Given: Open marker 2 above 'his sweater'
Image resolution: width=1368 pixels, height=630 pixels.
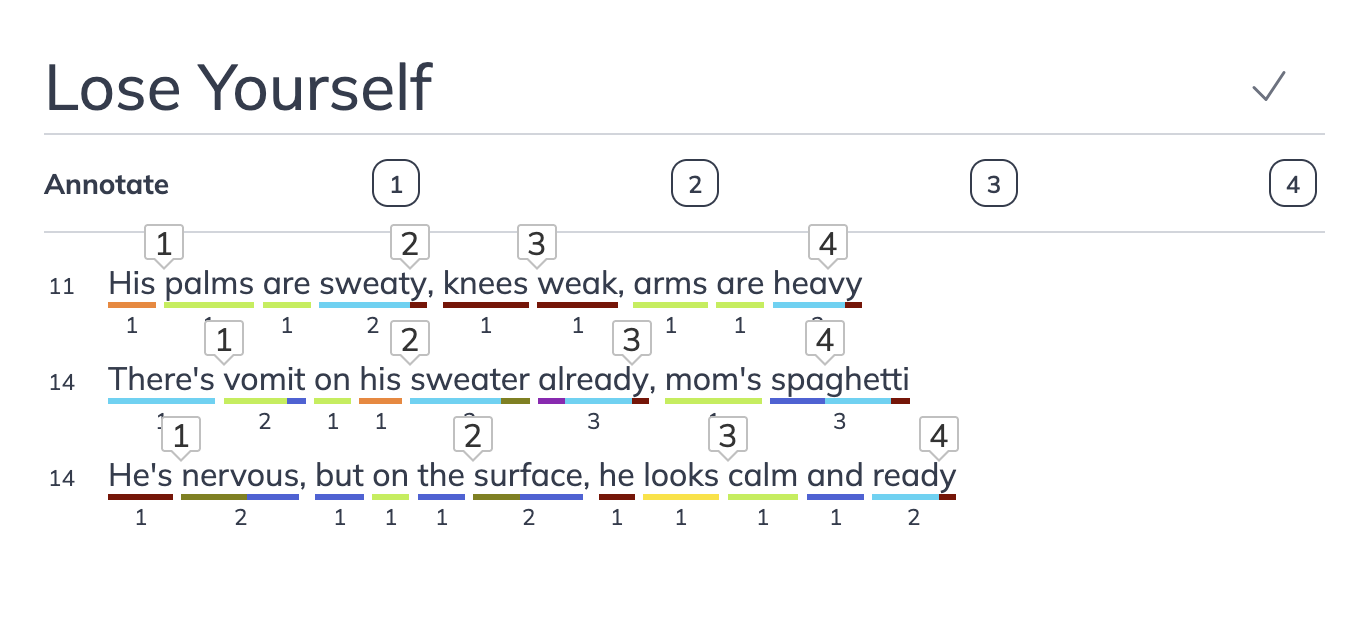Looking at the screenshot, I should (409, 339).
